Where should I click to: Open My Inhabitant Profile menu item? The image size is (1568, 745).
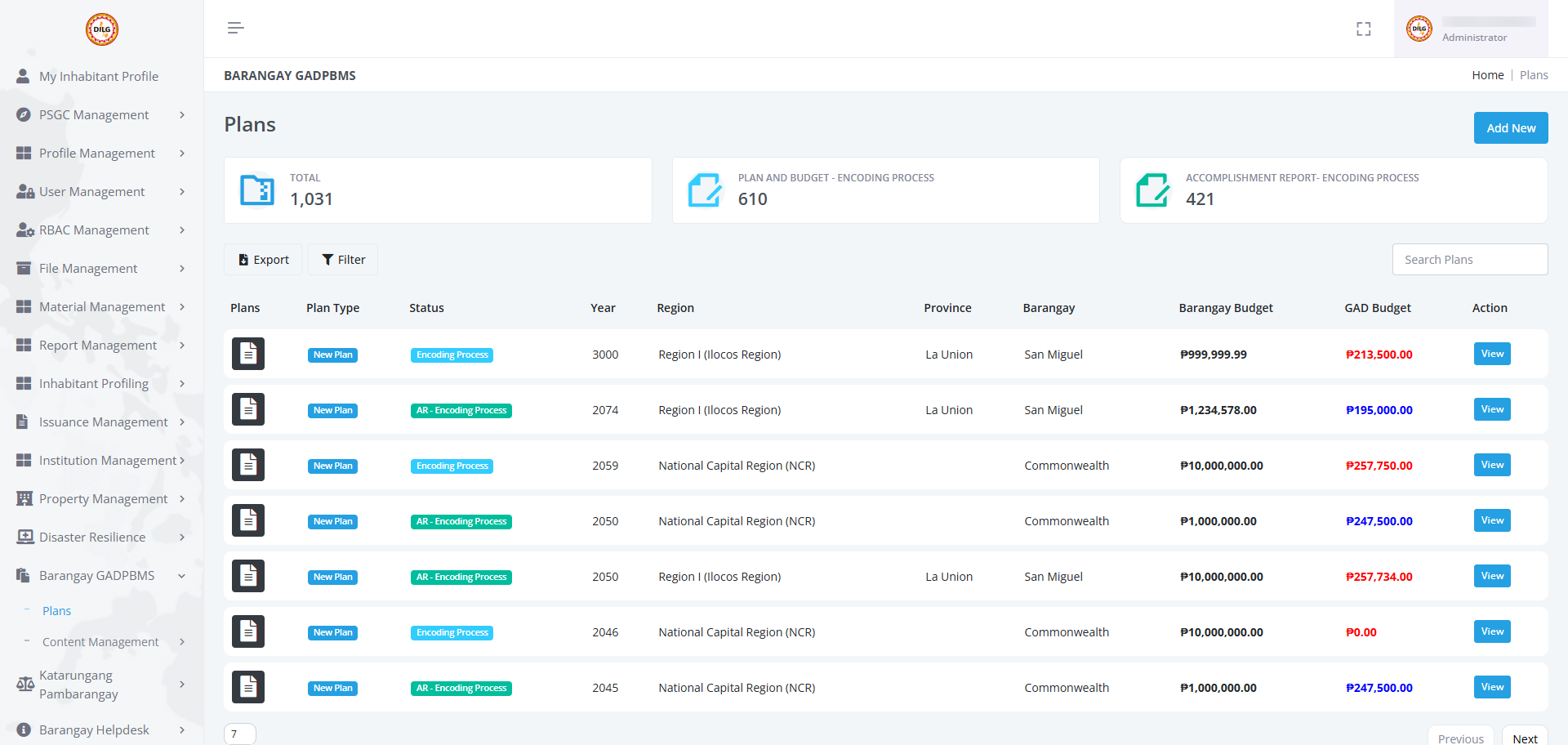pyautogui.click(x=101, y=76)
